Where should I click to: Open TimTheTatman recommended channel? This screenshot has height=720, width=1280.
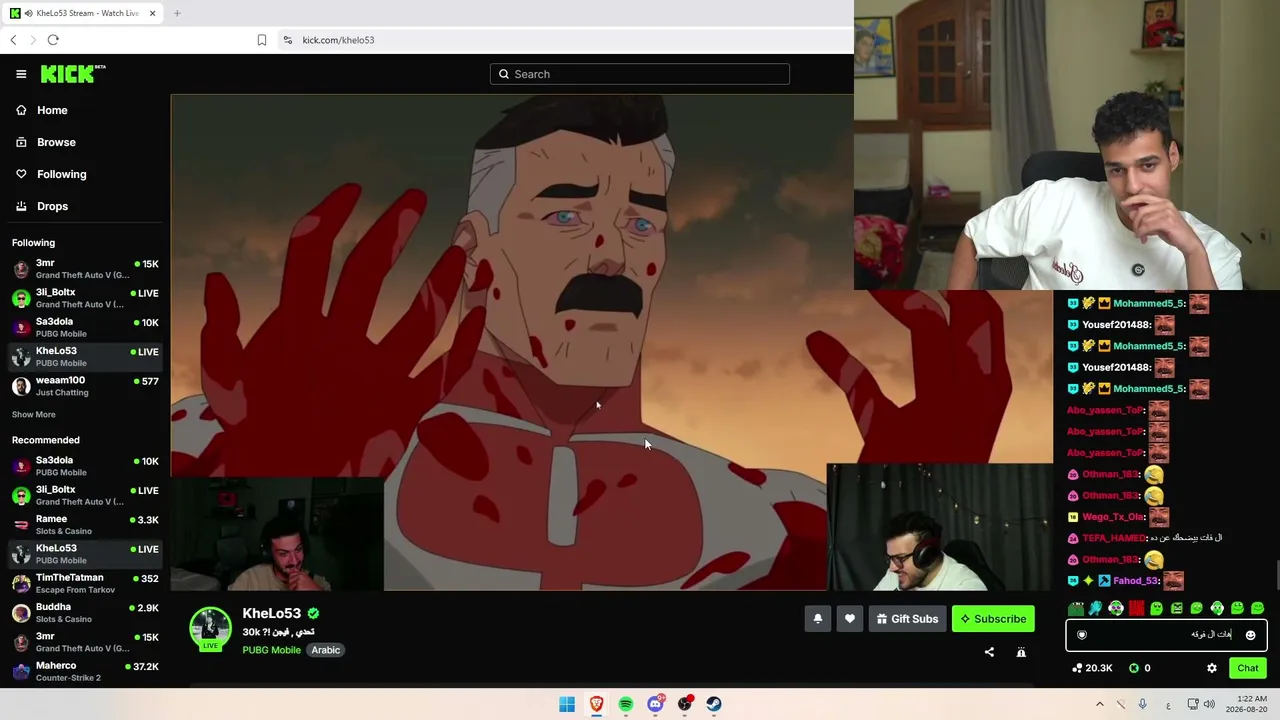click(85, 583)
